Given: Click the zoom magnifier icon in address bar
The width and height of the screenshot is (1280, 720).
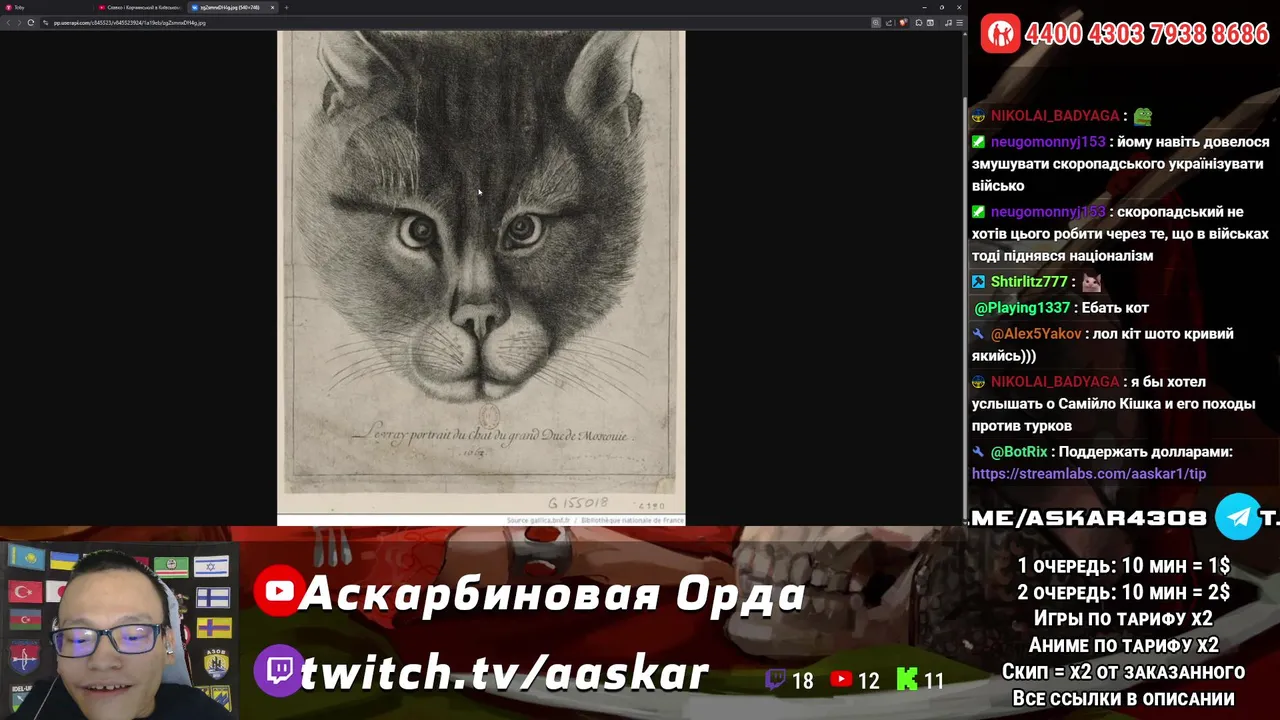Looking at the screenshot, I should [x=876, y=22].
